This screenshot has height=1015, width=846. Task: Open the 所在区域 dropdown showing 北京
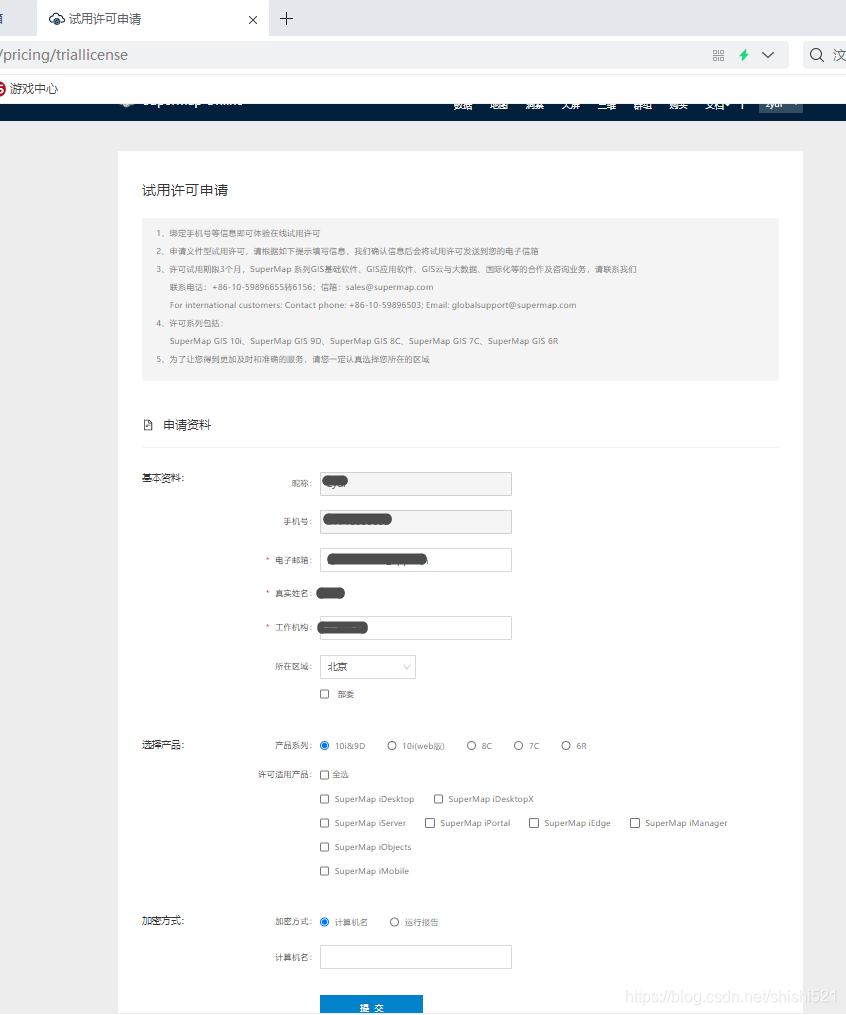368,667
